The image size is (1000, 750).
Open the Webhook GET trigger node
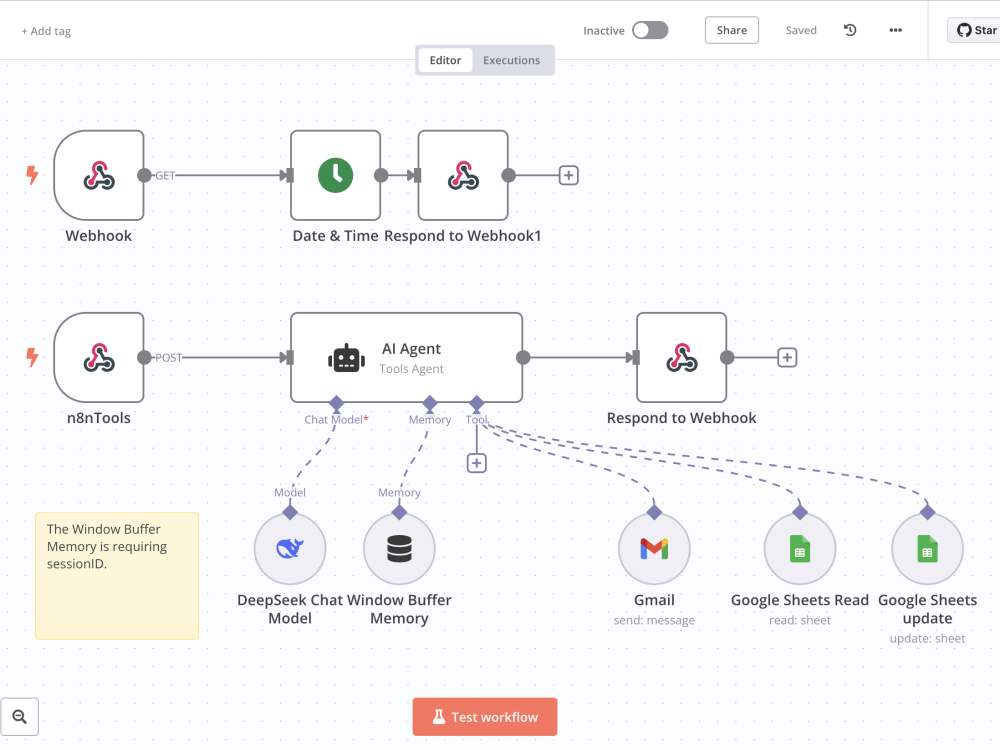click(x=99, y=175)
